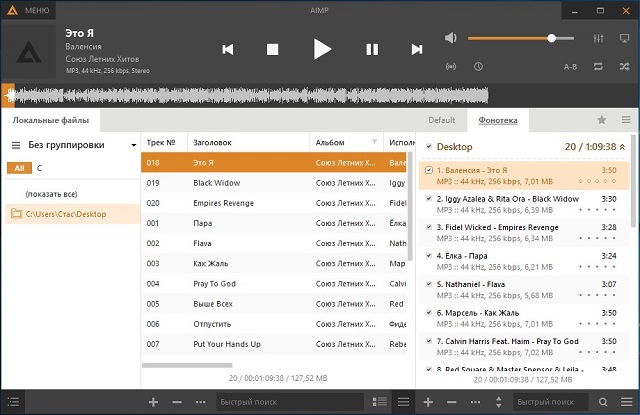Image resolution: width=640 pixels, height=415 pixels.
Task: Skip to the previous track
Action: click(228, 48)
